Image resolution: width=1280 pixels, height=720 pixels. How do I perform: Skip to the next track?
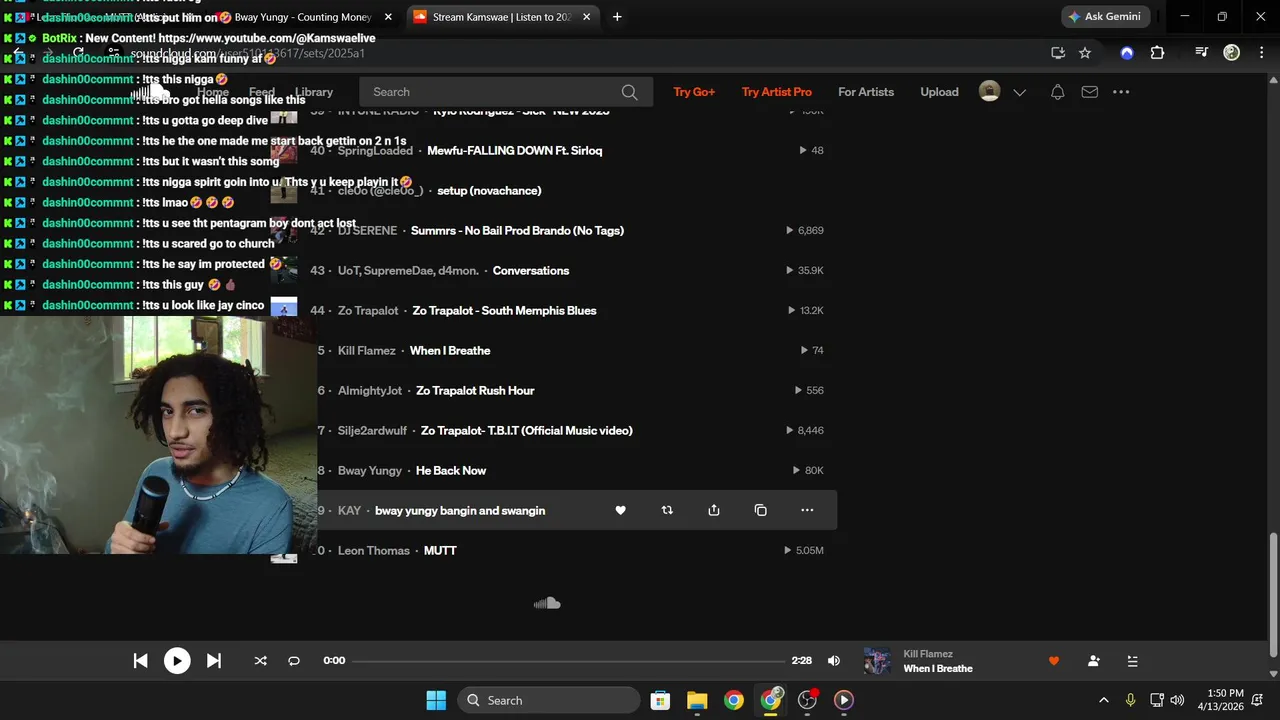coord(213,661)
